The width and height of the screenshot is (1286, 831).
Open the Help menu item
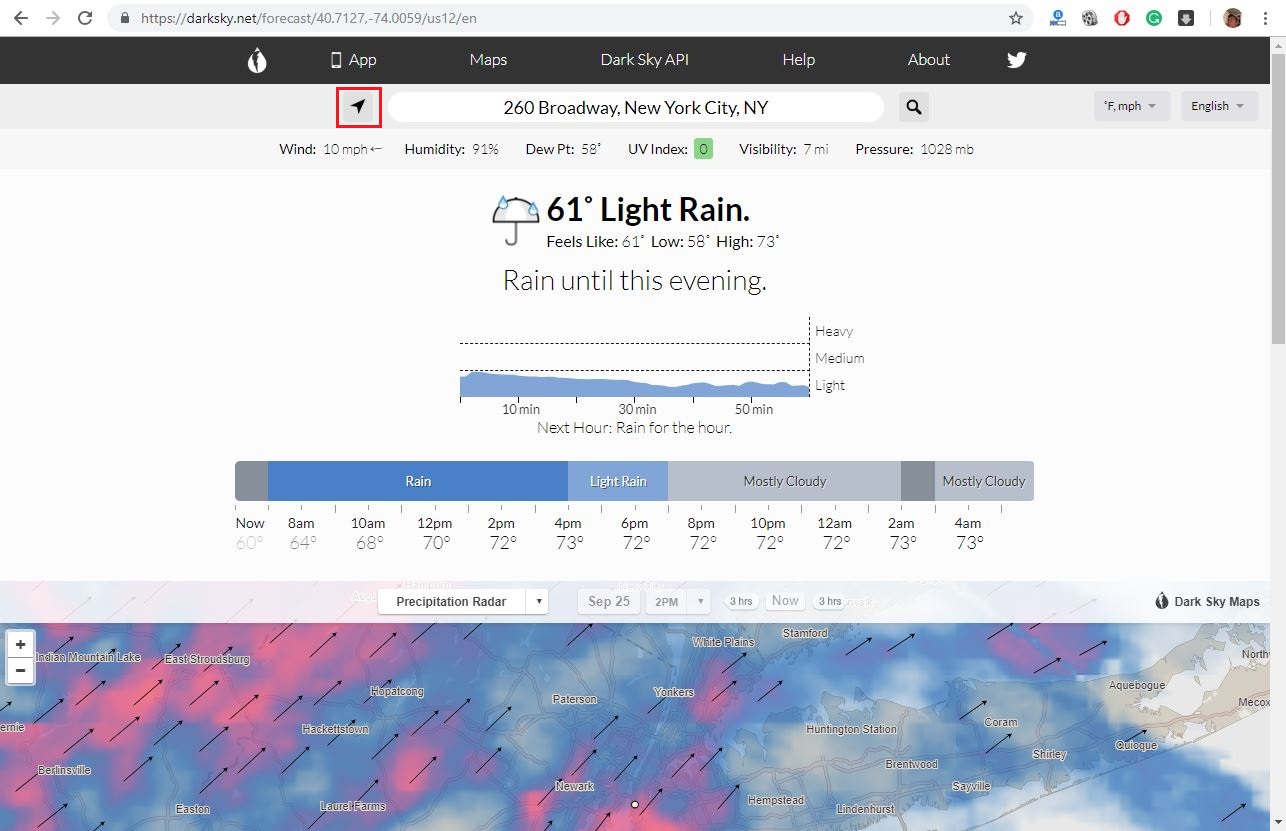[798, 60]
